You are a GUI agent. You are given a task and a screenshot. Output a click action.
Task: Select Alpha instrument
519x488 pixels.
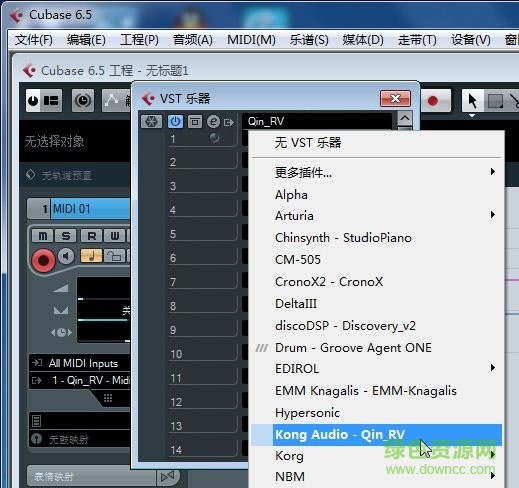point(376,194)
